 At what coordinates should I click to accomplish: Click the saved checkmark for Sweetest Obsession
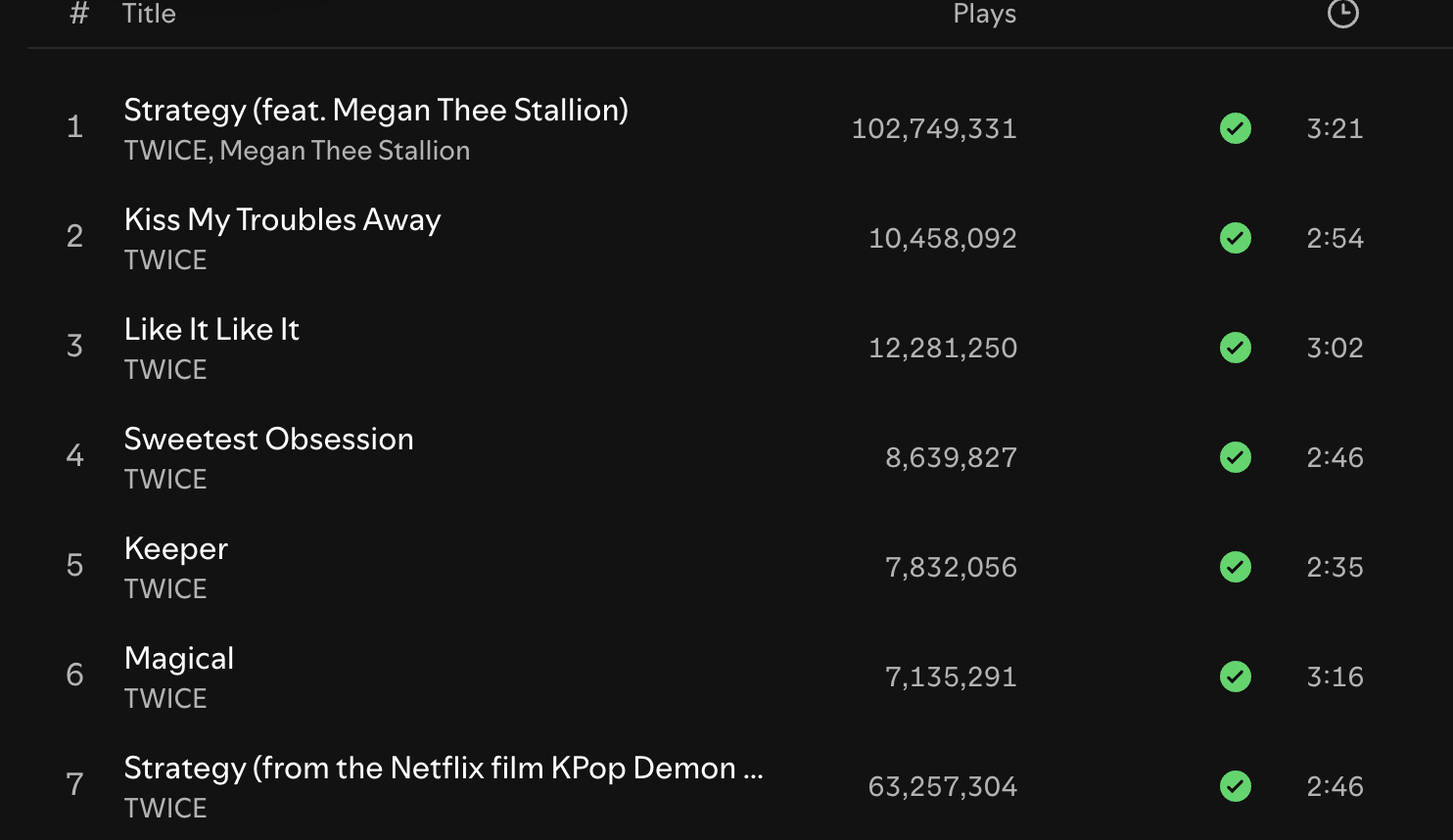[1236, 457]
